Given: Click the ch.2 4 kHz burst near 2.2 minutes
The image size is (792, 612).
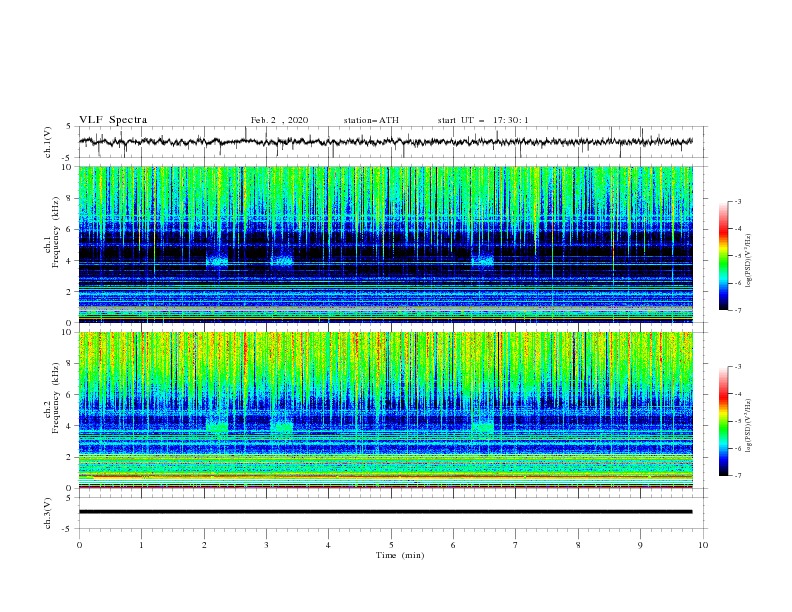Looking at the screenshot, I should click(217, 427).
